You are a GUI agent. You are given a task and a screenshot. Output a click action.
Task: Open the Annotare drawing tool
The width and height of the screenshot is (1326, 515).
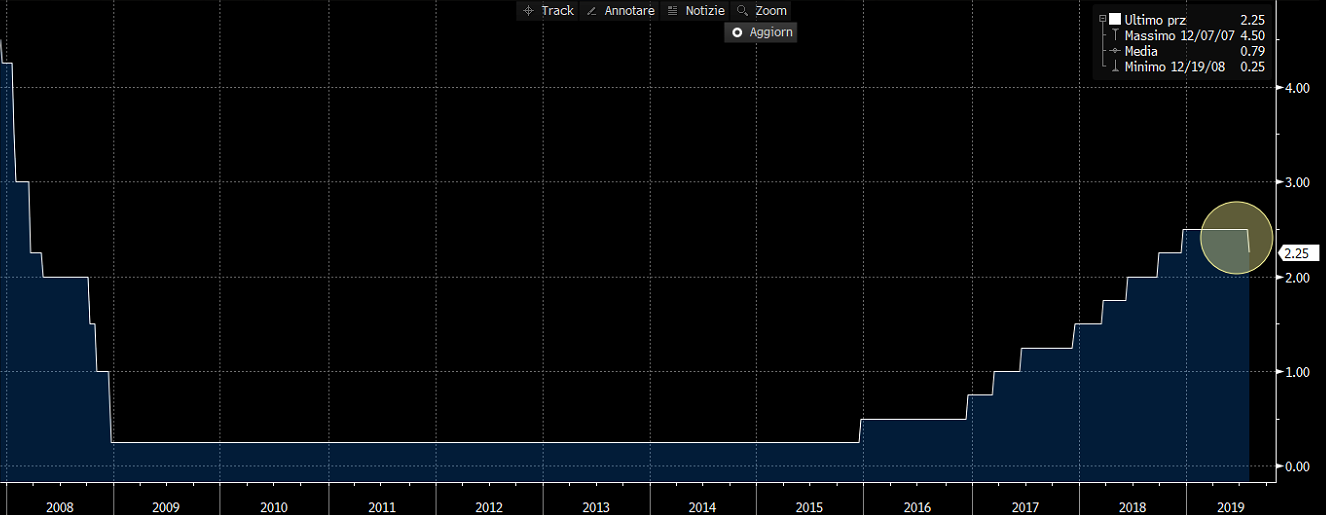(x=618, y=10)
